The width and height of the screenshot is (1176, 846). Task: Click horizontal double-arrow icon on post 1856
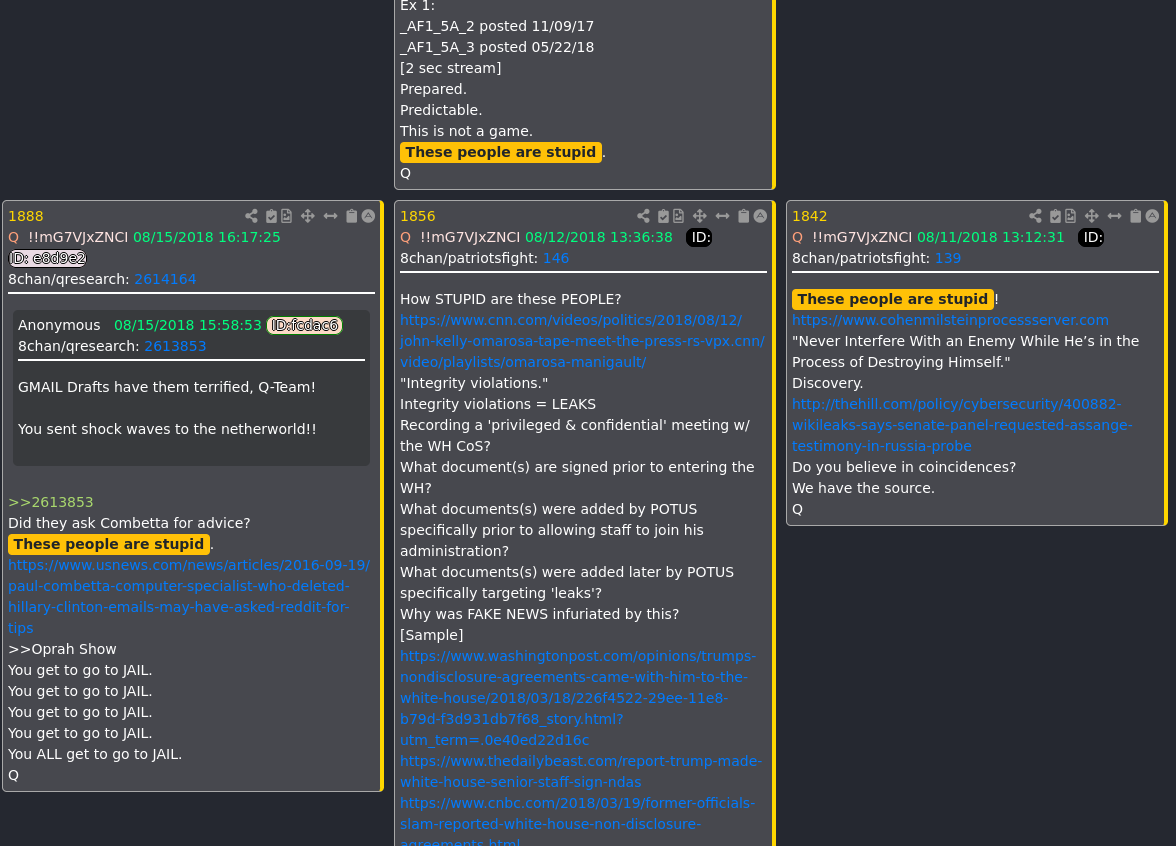tap(722, 216)
